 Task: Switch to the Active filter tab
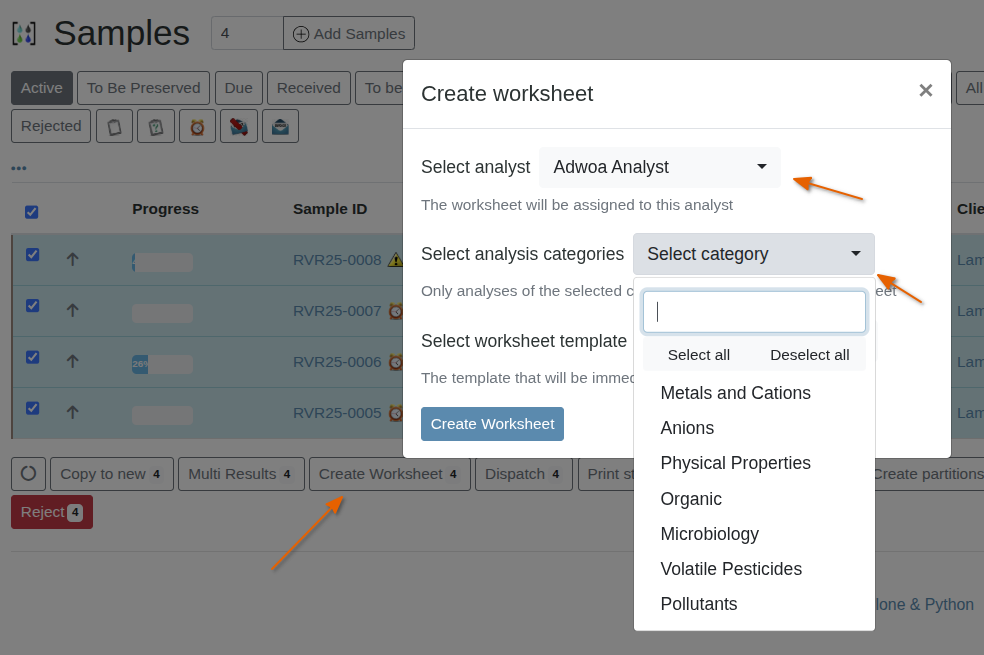41,88
